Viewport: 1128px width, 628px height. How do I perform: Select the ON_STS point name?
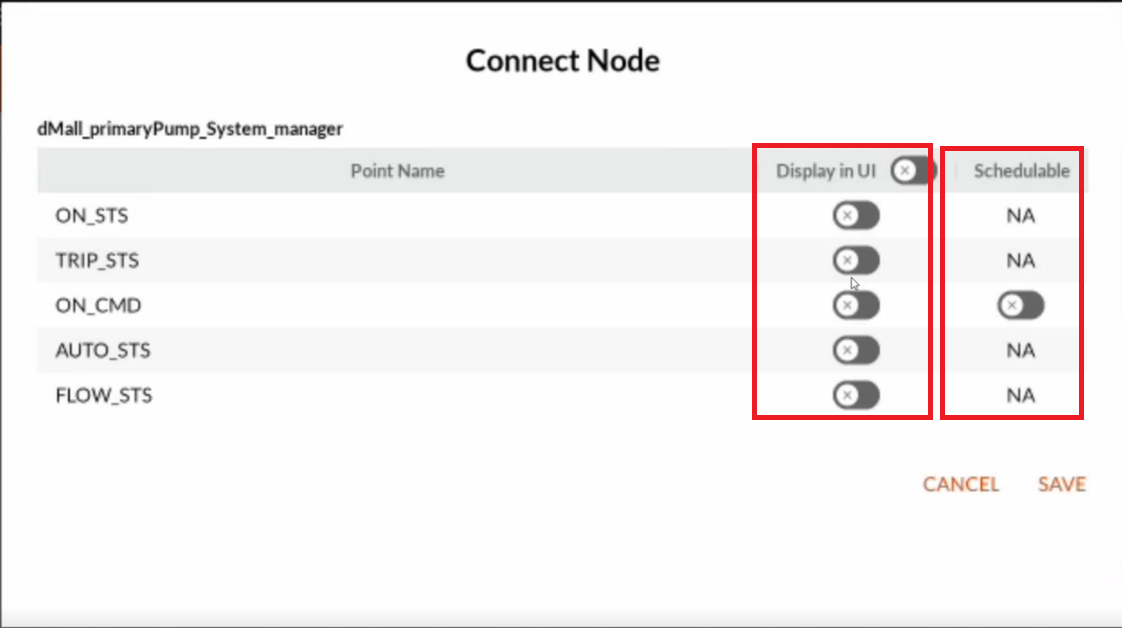pyautogui.click(x=91, y=216)
